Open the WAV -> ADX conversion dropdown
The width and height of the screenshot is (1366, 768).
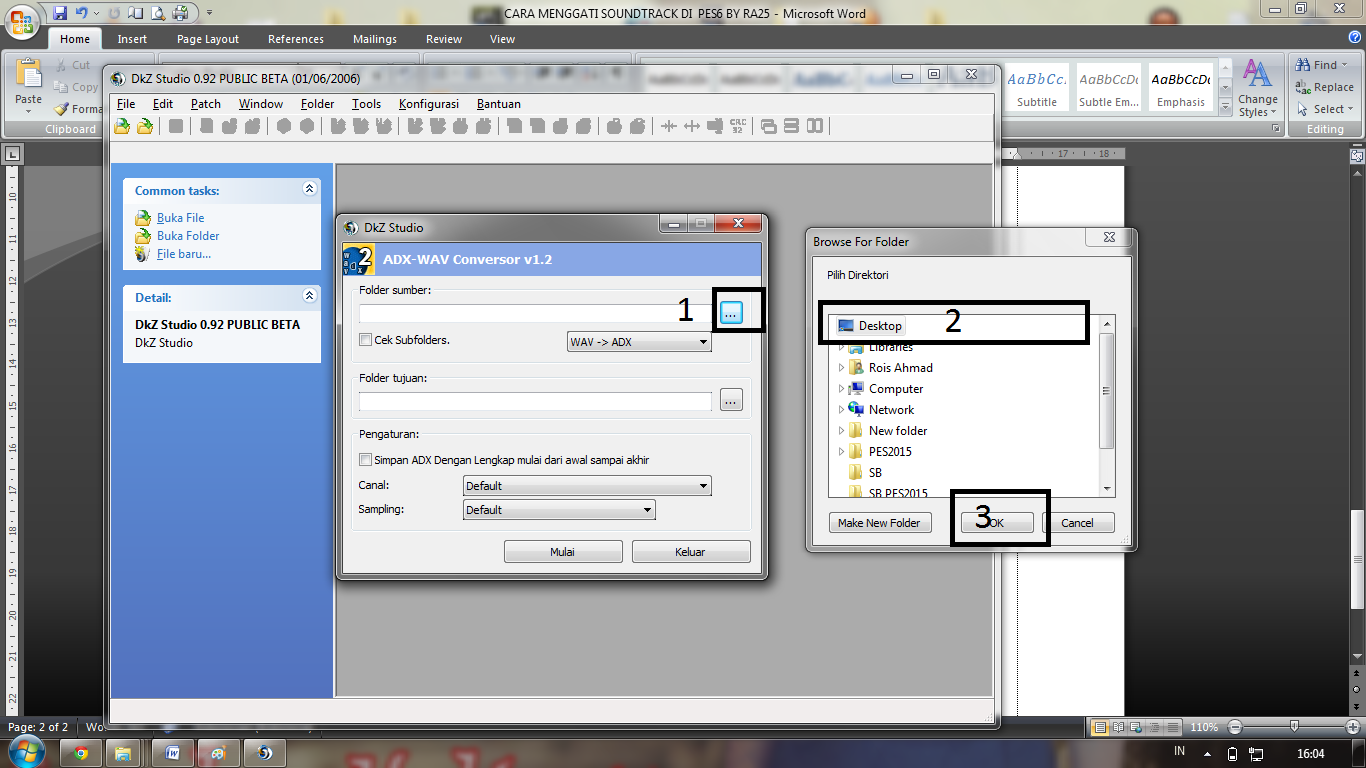(x=639, y=342)
